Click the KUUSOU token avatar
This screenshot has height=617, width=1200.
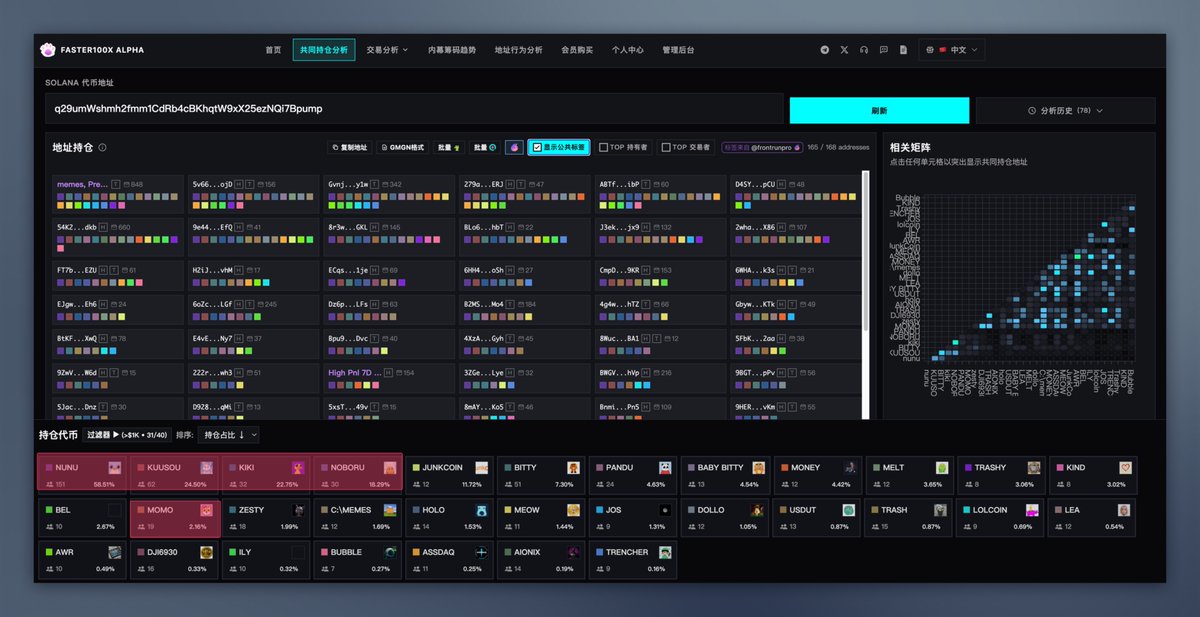pyautogui.click(x=206, y=468)
